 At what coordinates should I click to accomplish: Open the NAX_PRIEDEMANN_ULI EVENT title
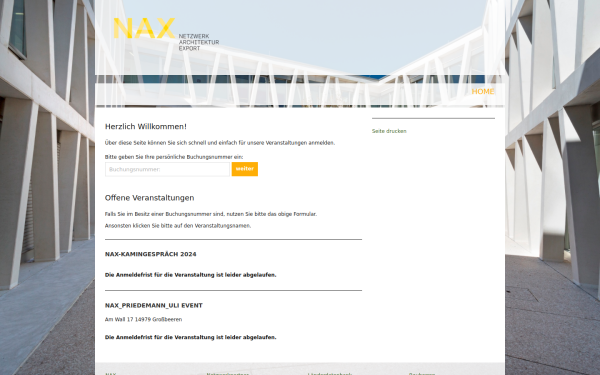[154, 305]
